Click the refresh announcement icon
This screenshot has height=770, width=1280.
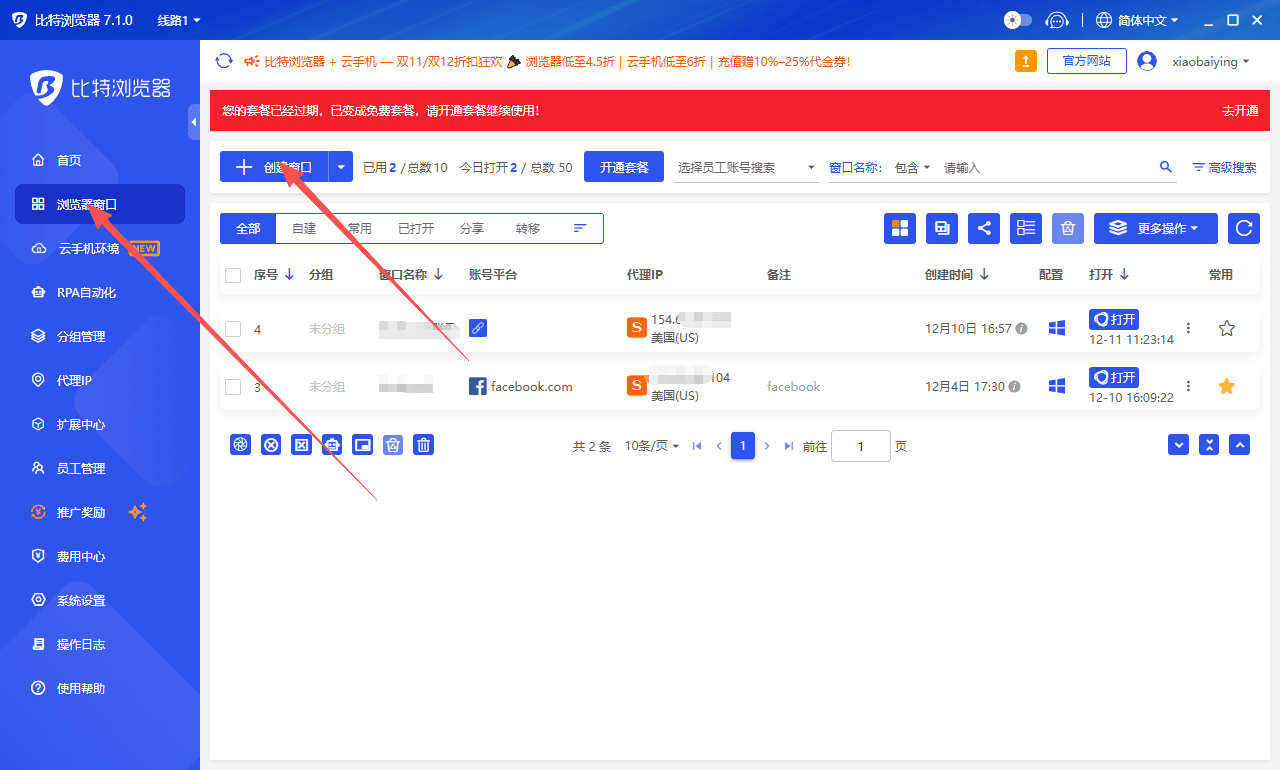coord(224,61)
